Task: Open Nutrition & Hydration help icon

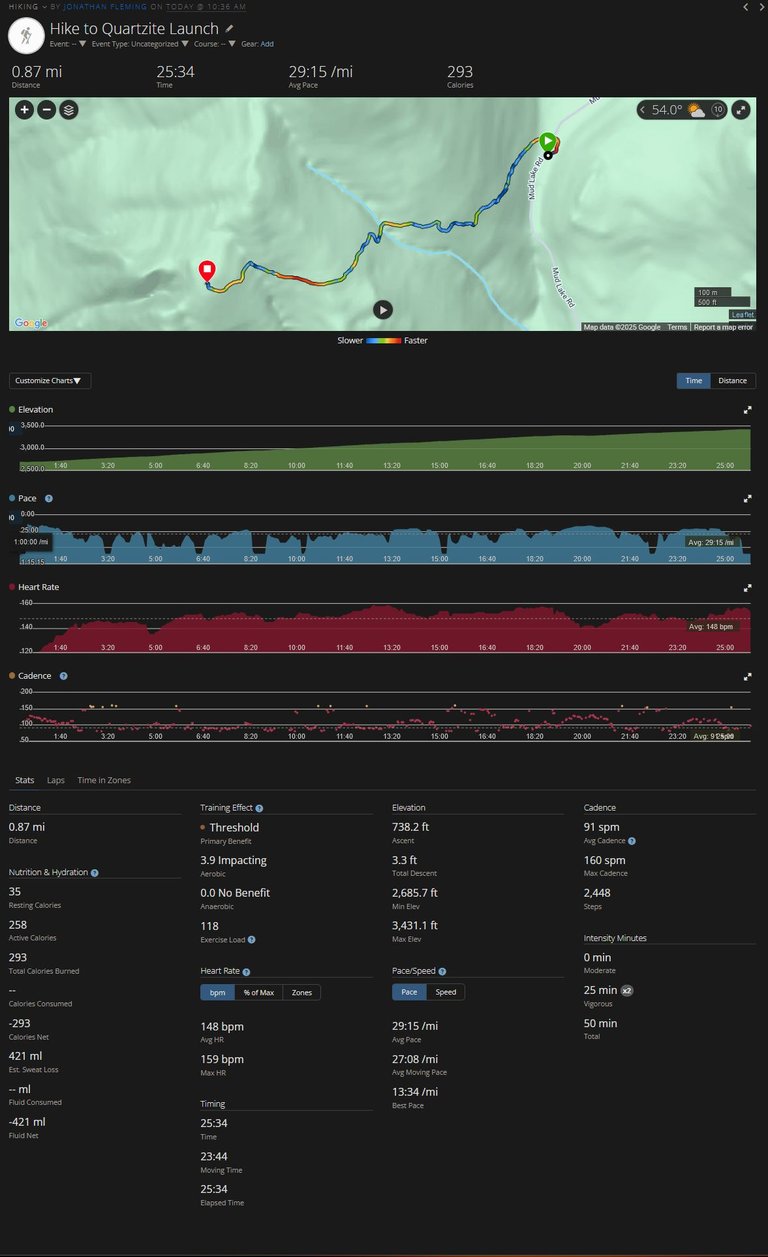Action: click(x=95, y=873)
